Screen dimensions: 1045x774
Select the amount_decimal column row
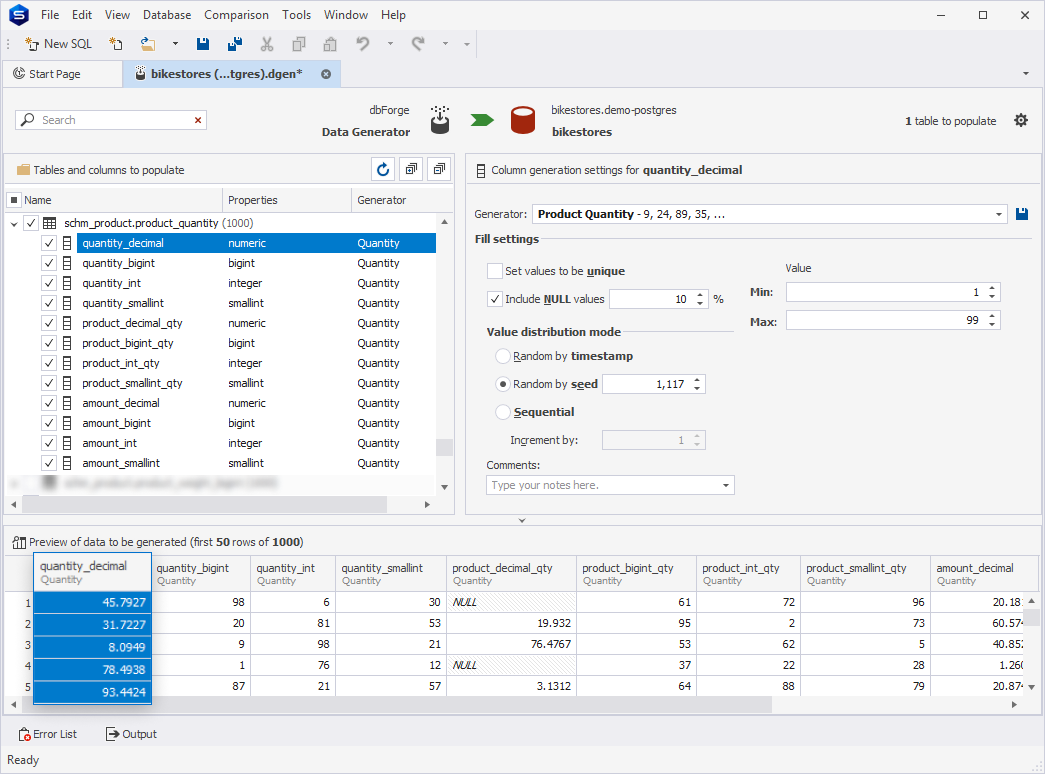click(x=257, y=403)
